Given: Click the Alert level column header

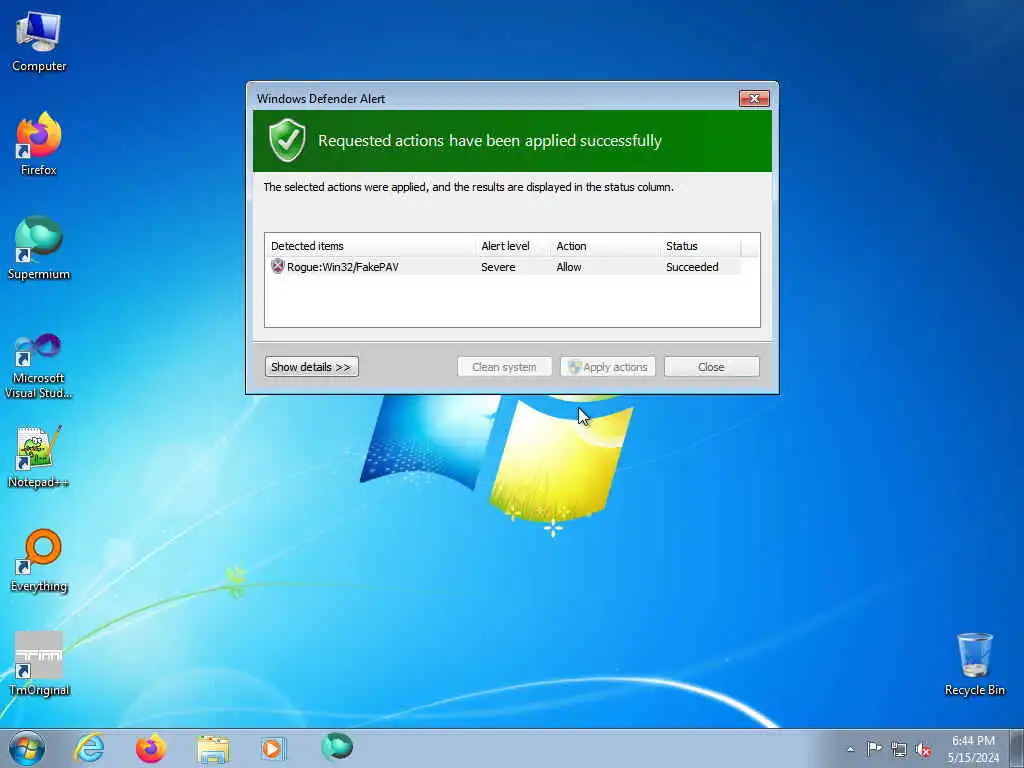Looking at the screenshot, I should (x=513, y=246).
